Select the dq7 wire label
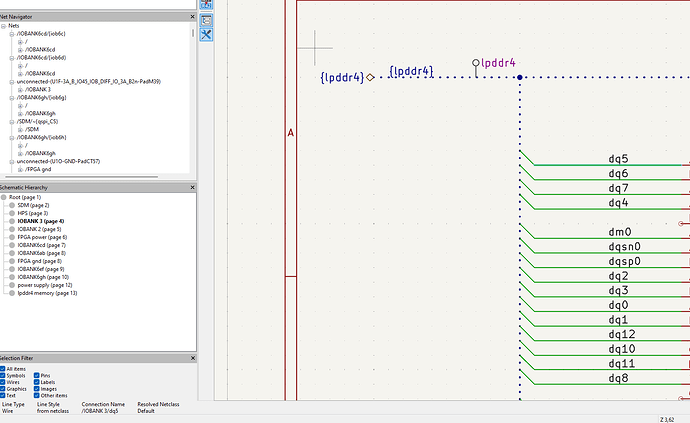690x423 pixels. point(618,188)
